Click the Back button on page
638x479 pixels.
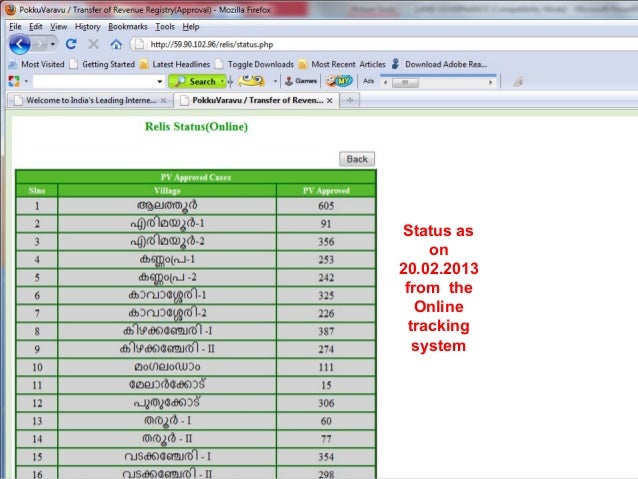[x=357, y=159]
